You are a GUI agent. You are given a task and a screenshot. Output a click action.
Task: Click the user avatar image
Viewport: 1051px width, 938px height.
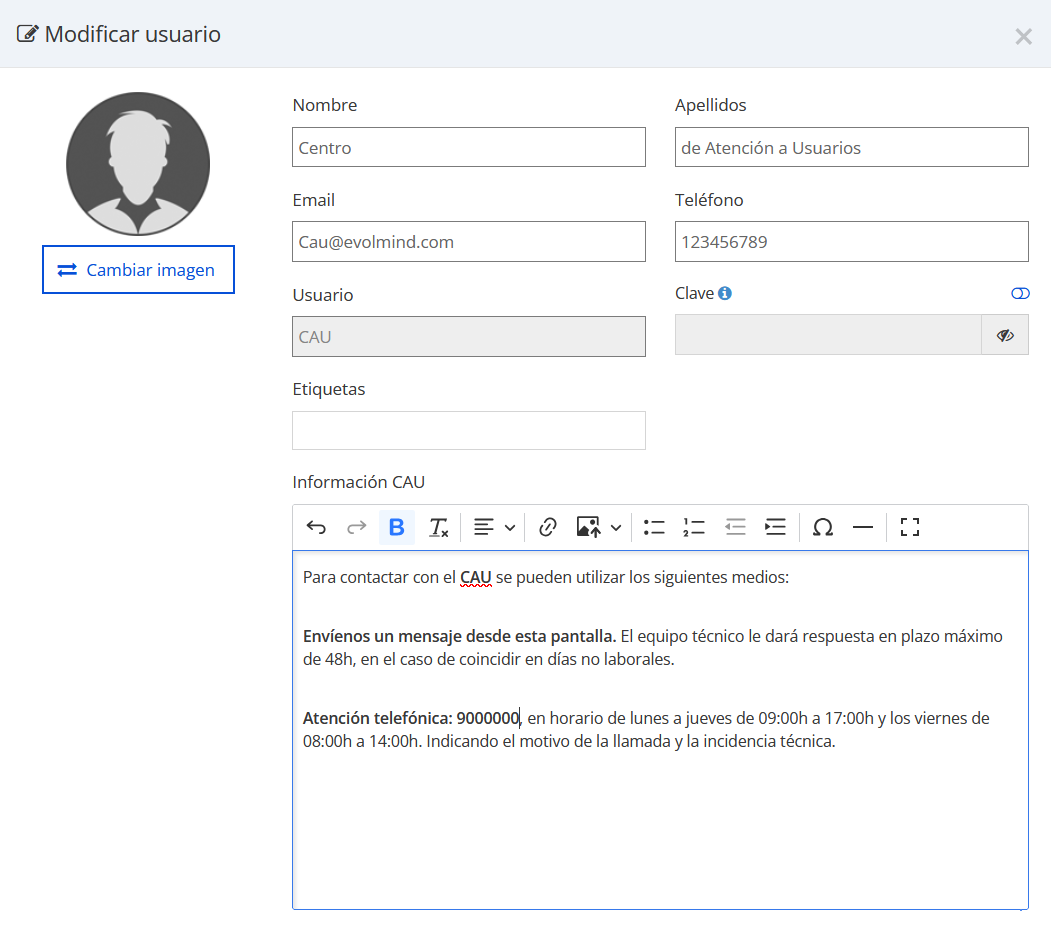click(x=138, y=164)
